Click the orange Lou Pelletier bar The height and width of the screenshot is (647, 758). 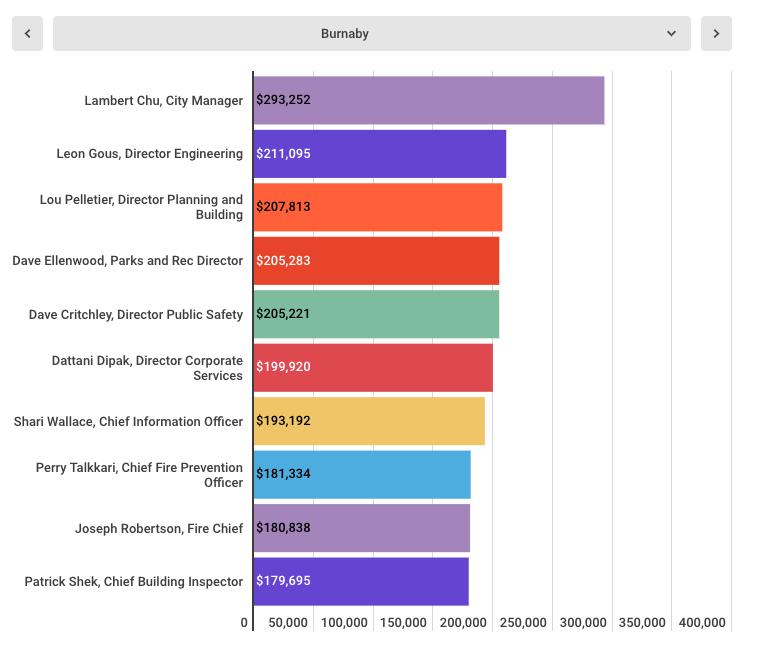tap(377, 207)
